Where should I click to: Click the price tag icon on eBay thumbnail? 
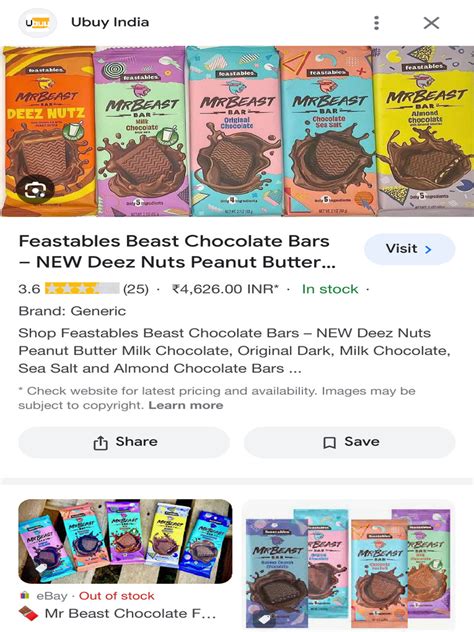pos(41,568)
